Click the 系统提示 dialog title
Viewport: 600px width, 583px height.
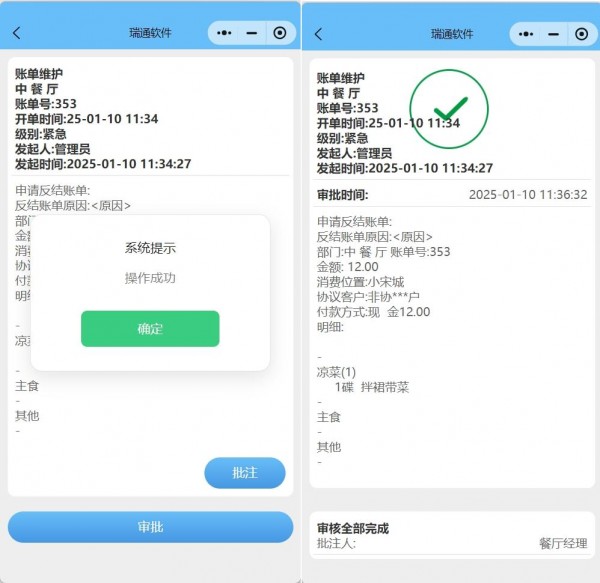[150, 247]
